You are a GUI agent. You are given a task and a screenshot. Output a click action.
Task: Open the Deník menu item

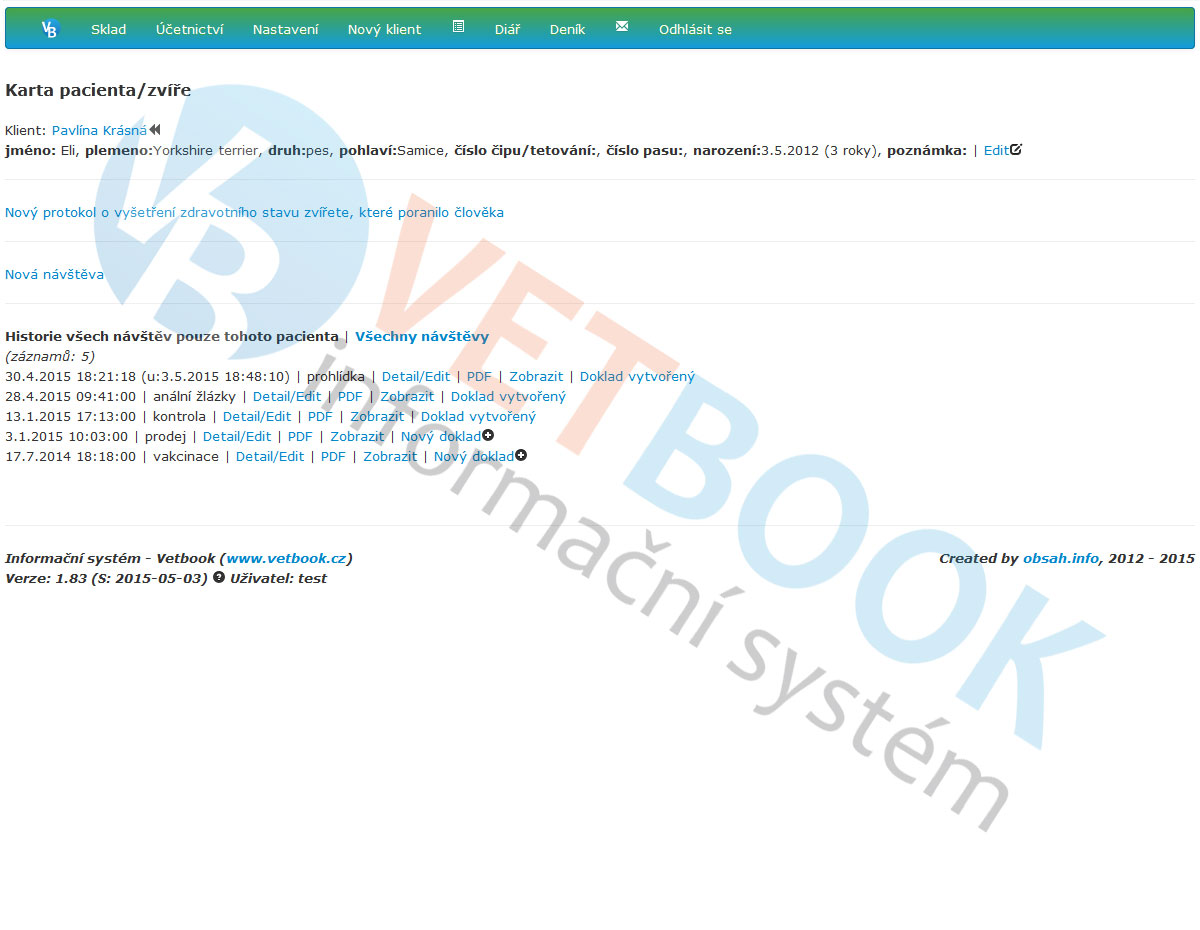pos(567,29)
